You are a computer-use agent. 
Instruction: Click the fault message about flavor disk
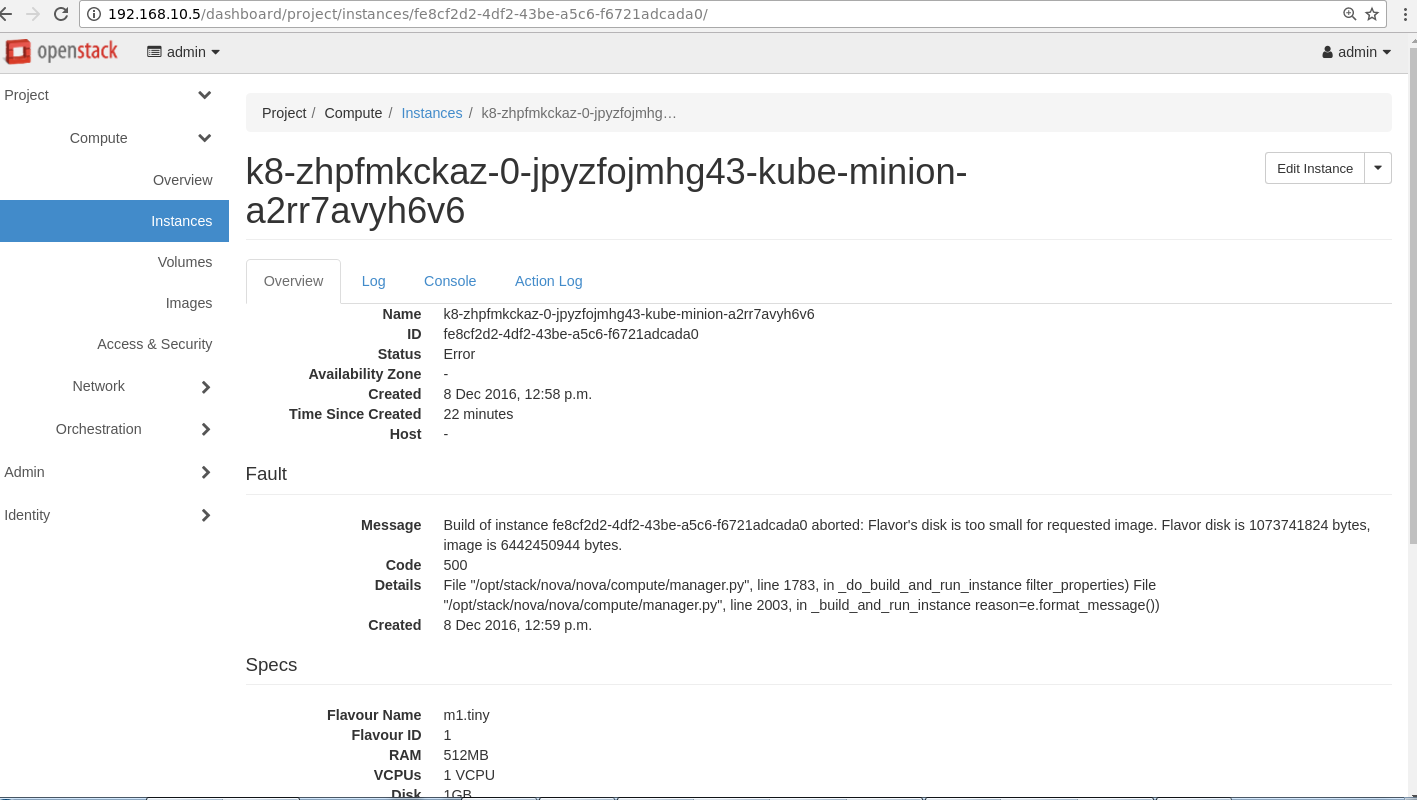coord(907,535)
